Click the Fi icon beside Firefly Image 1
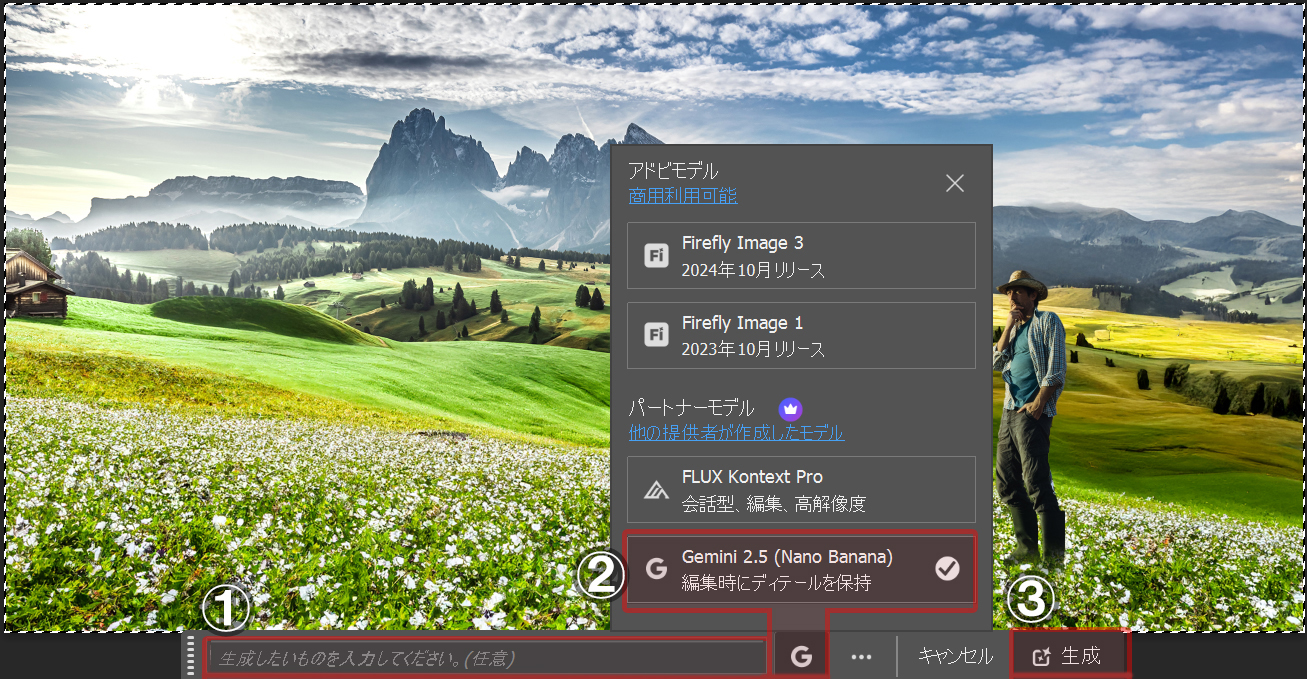 pos(656,336)
